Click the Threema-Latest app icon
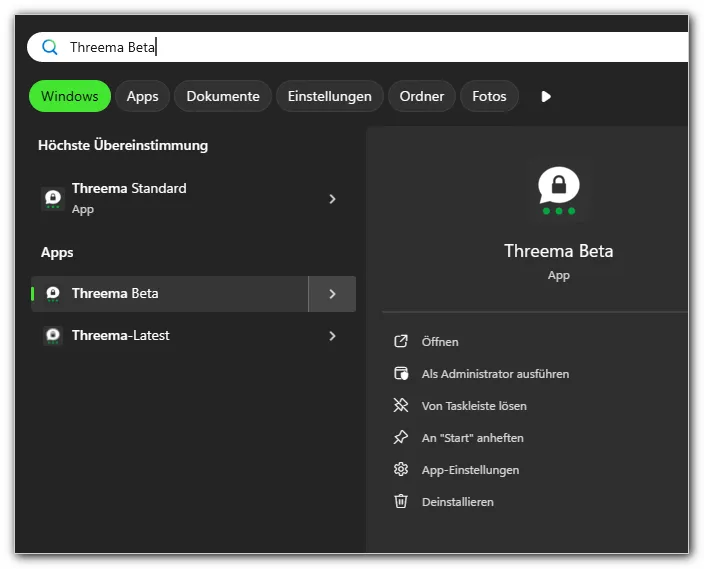The width and height of the screenshot is (704, 569). point(53,336)
